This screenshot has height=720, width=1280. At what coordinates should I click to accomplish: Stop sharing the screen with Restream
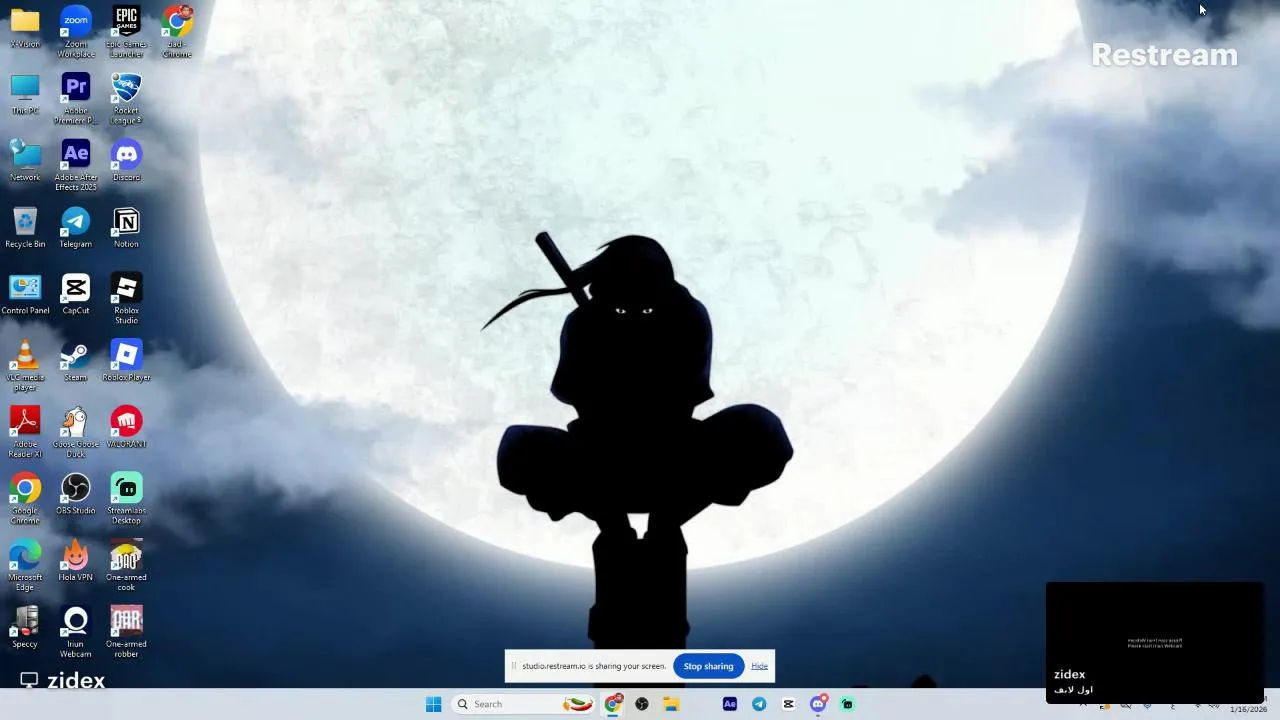709,666
